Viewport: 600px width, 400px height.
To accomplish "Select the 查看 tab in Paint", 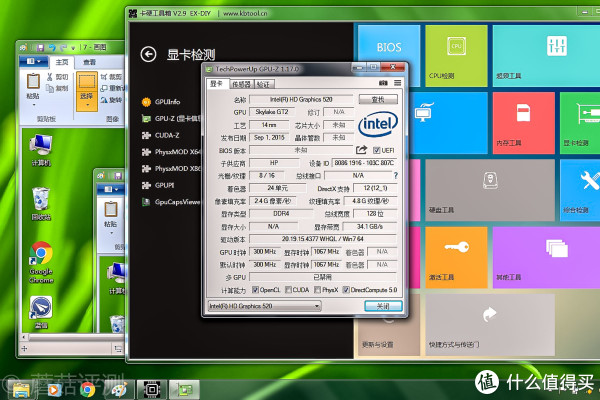I will click(x=90, y=62).
